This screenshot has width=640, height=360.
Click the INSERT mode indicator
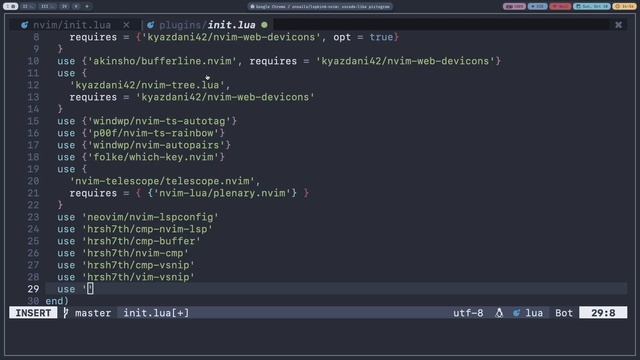(x=33, y=313)
